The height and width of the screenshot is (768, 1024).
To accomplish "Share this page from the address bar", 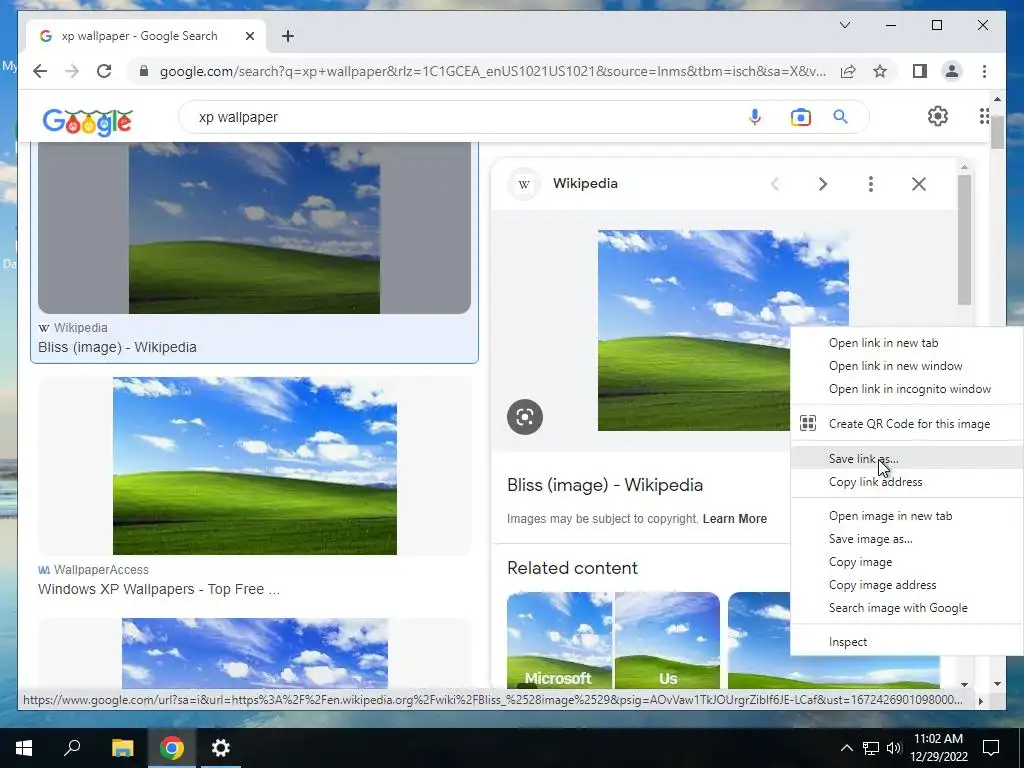I will [848, 71].
